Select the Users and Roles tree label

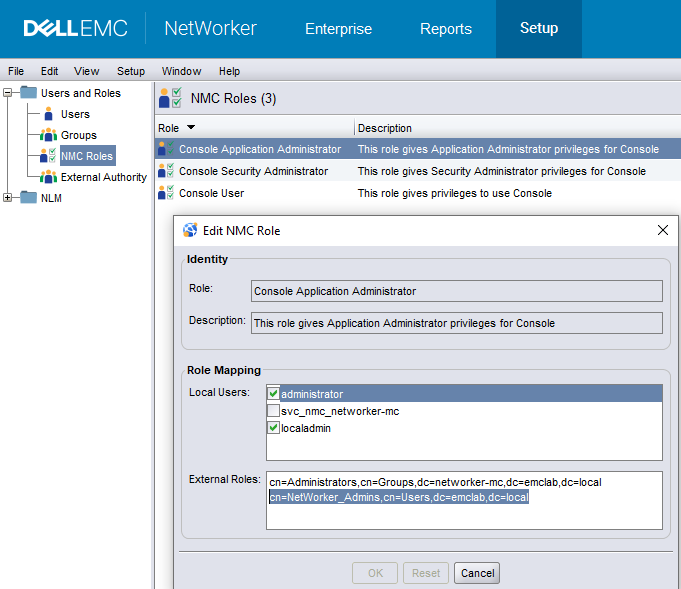click(x=81, y=93)
